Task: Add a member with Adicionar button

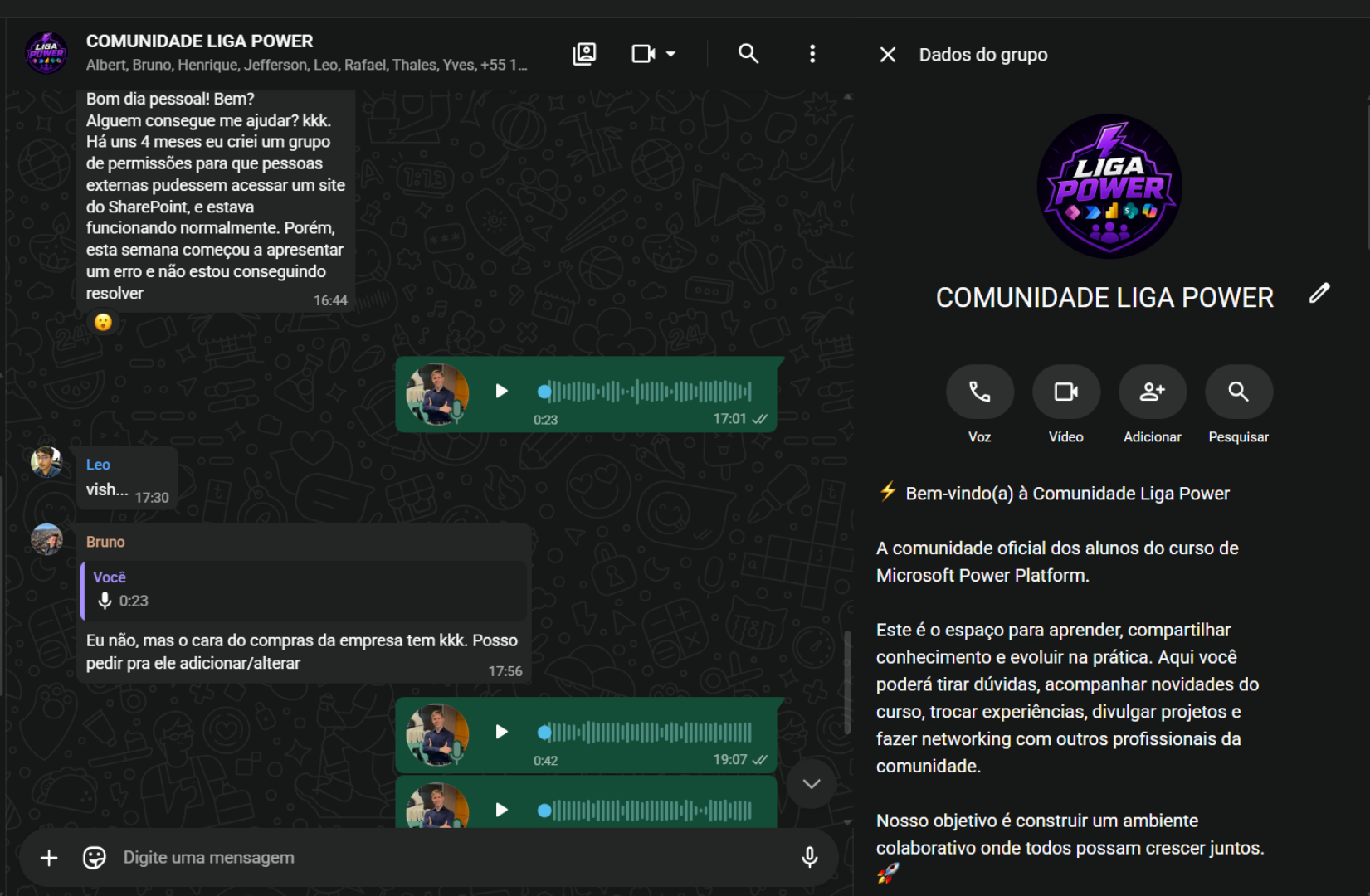Action: [x=1153, y=392]
